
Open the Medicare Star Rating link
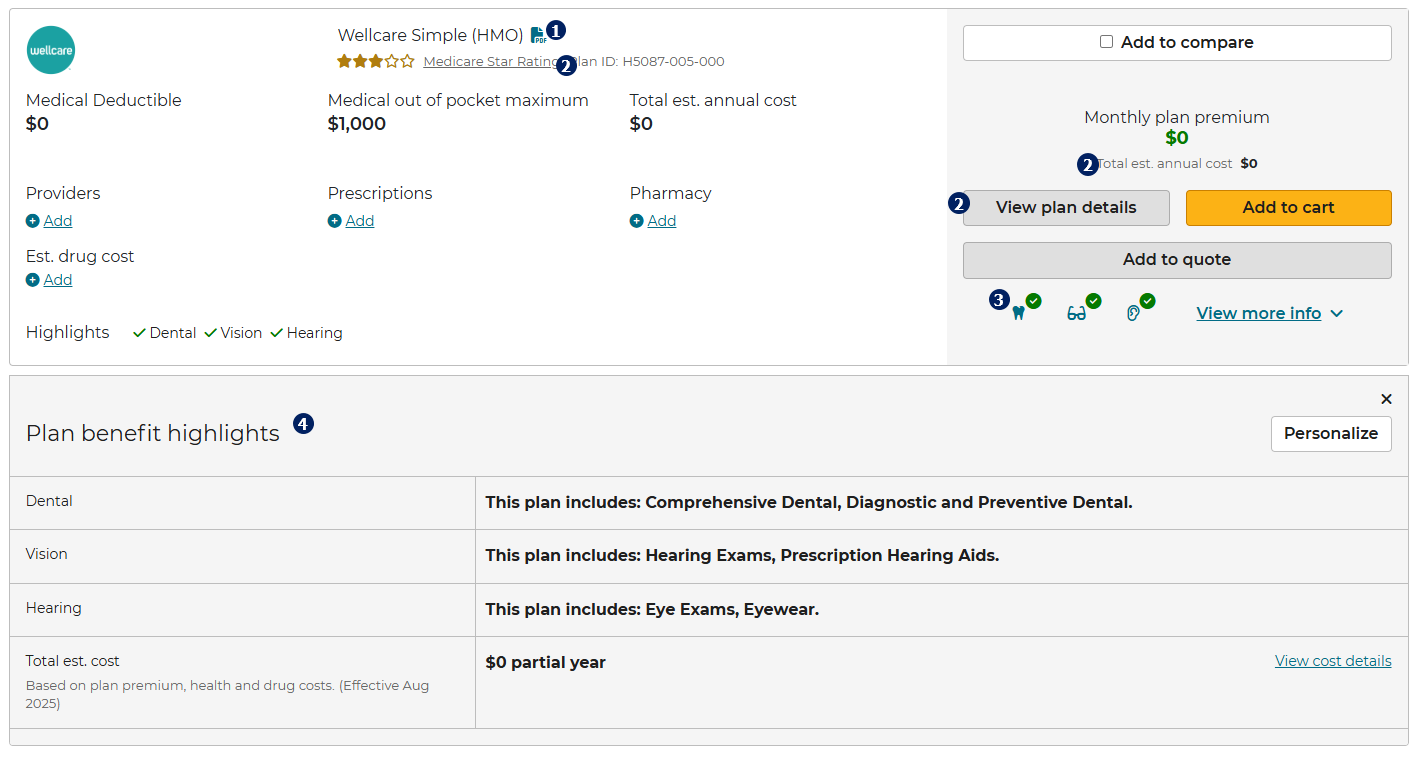(x=488, y=62)
